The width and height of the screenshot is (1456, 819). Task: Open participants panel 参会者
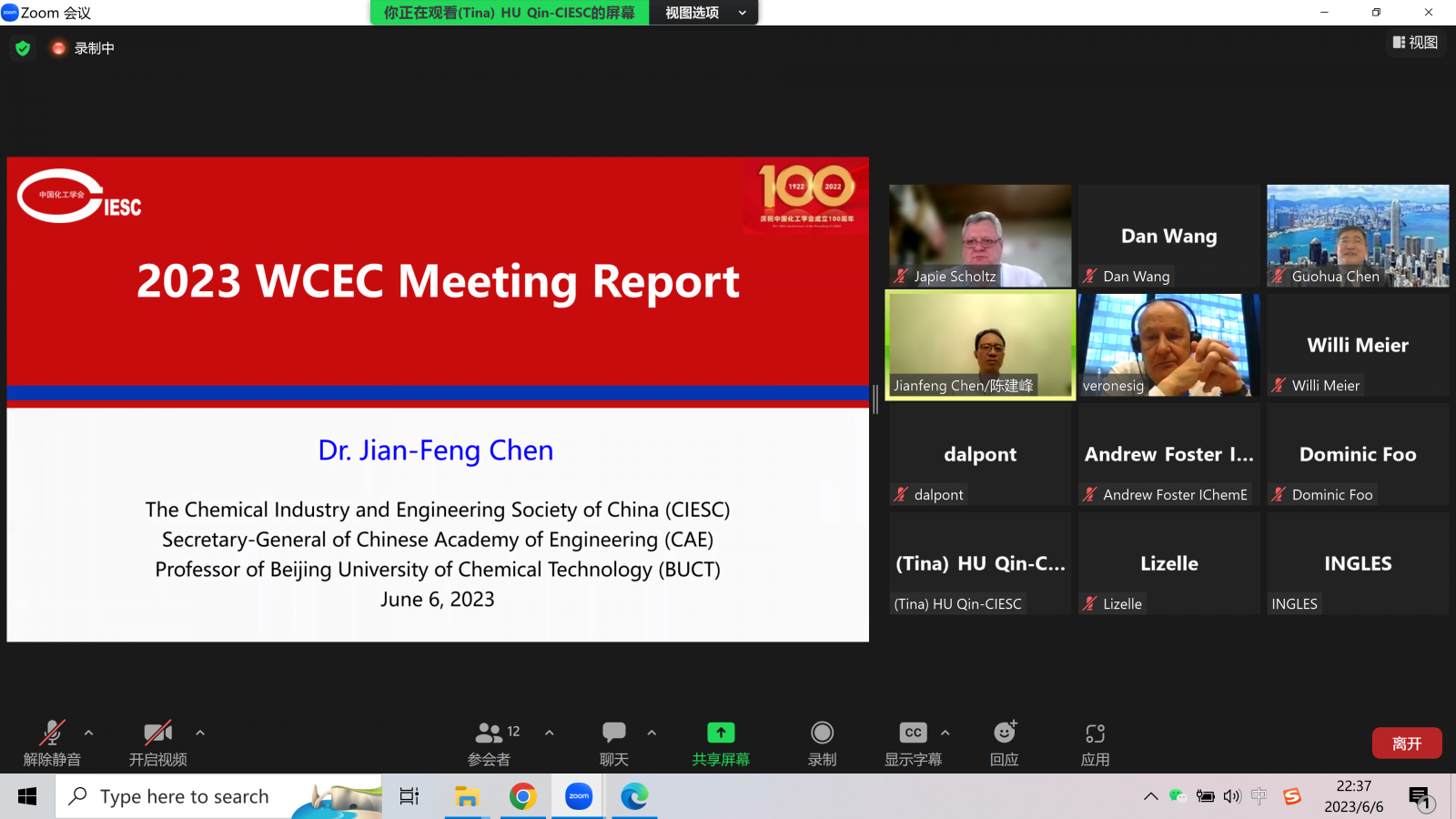point(490,743)
